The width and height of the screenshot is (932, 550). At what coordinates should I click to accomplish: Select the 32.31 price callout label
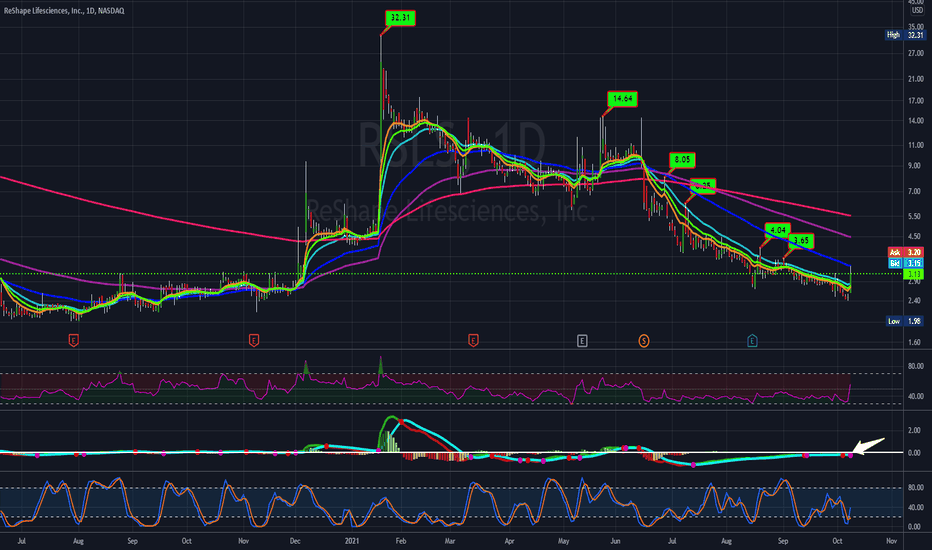[x=401, y=18]
